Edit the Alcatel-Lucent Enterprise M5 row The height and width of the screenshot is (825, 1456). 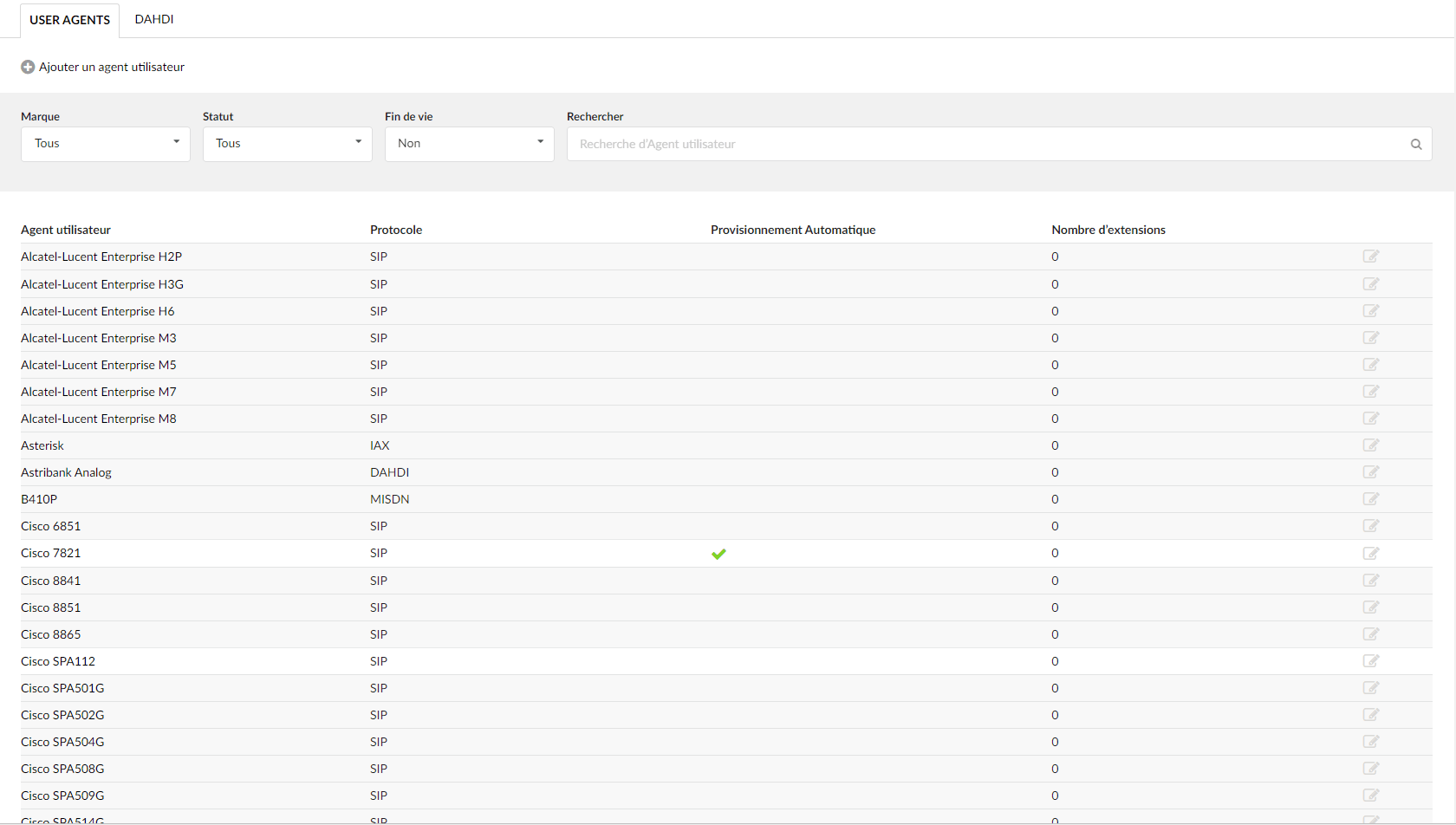click(1371, 365)
